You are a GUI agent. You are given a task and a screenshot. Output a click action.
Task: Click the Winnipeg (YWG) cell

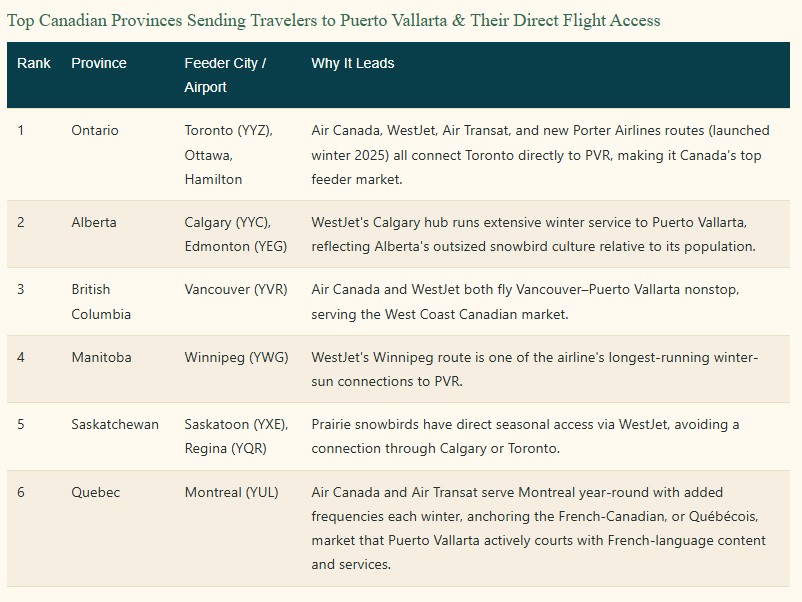tap(236, 357)
